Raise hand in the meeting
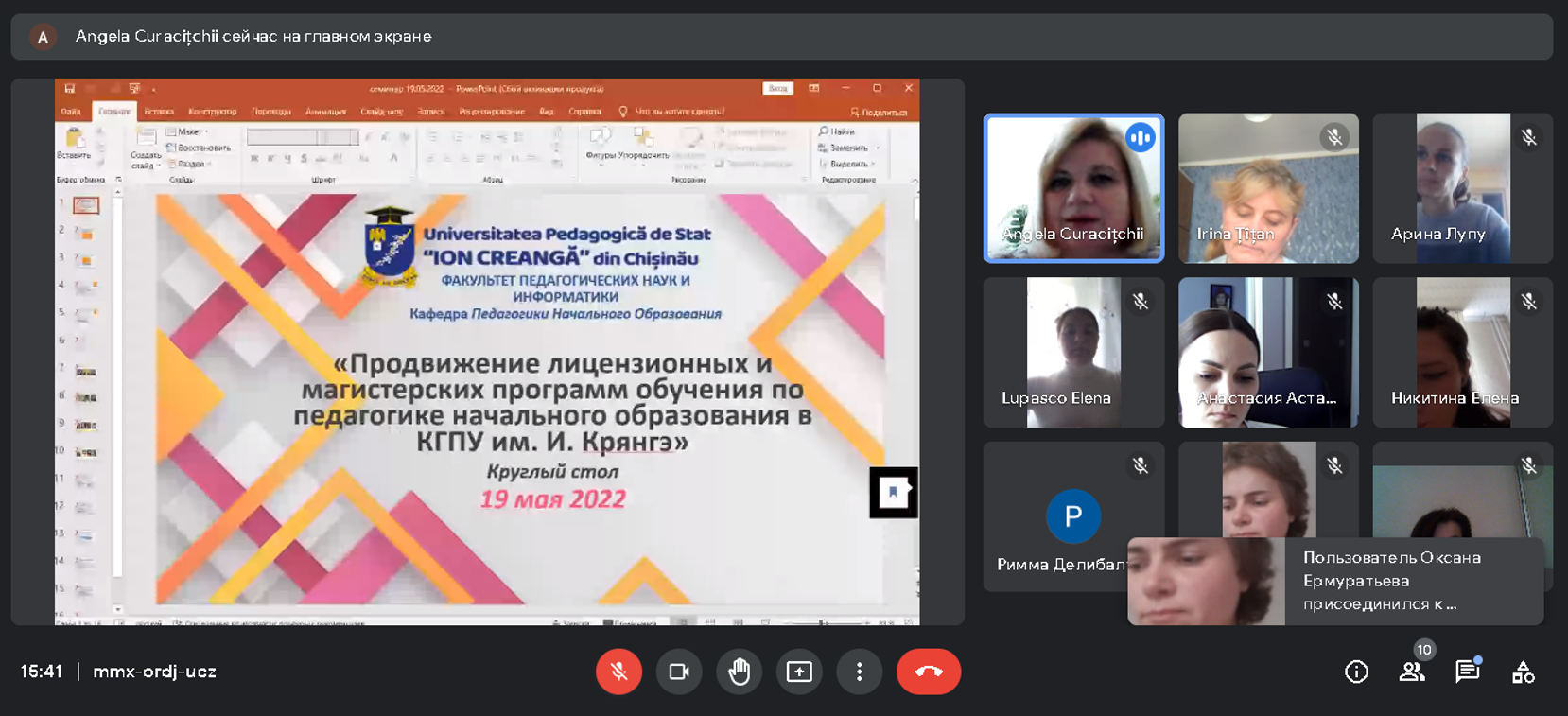The height and width of the screenshot is (716, 1568). (739, 672)
